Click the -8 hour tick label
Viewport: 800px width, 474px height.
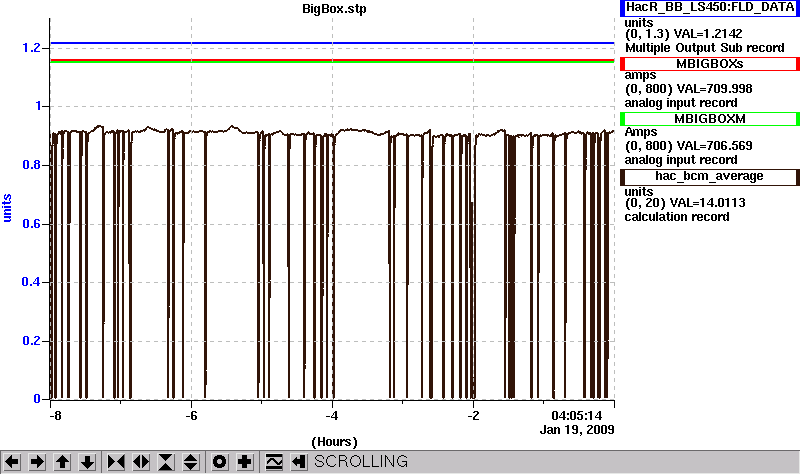tap(55, 416)
